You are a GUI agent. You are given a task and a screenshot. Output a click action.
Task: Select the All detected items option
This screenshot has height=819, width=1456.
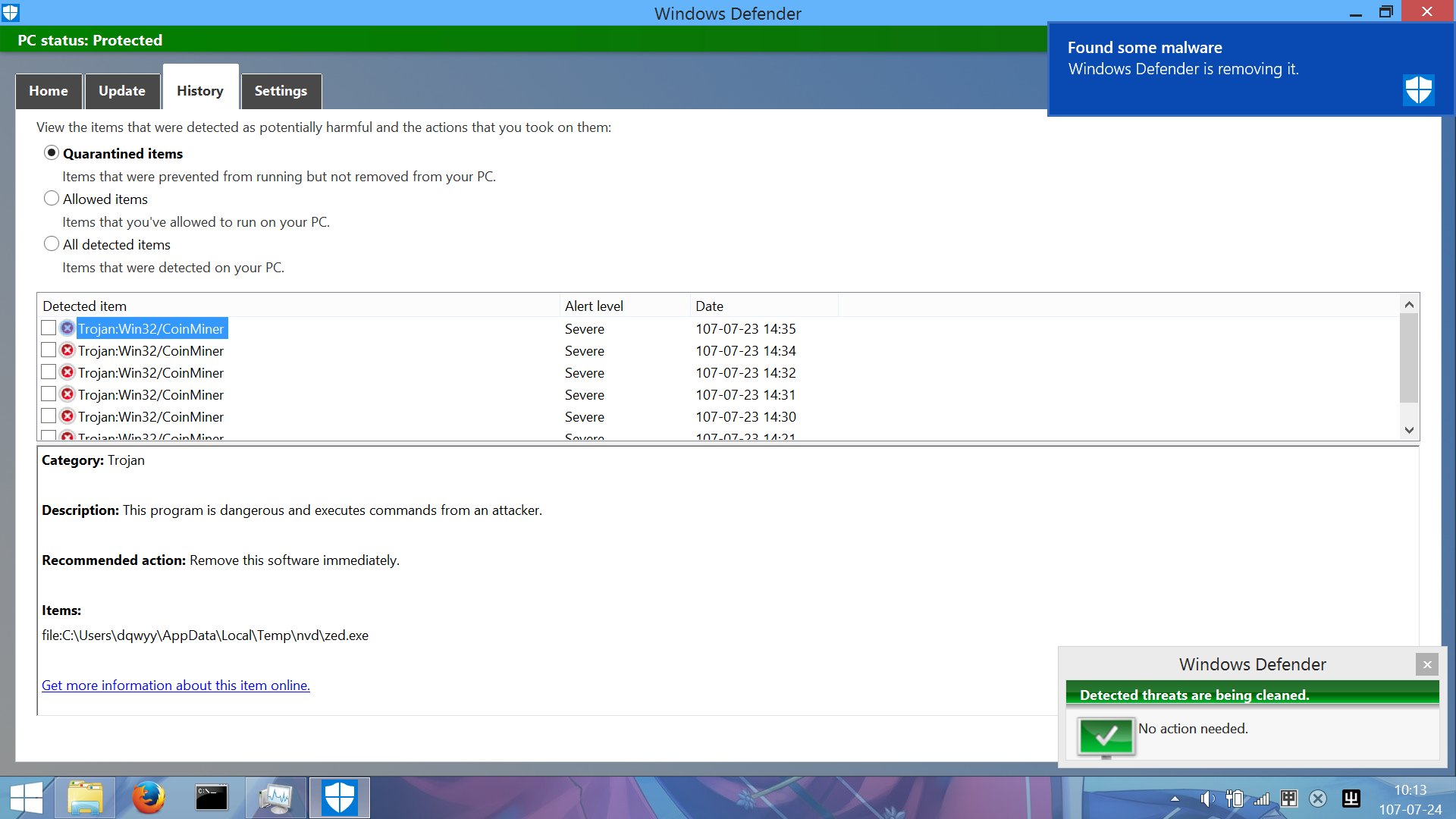52,244
